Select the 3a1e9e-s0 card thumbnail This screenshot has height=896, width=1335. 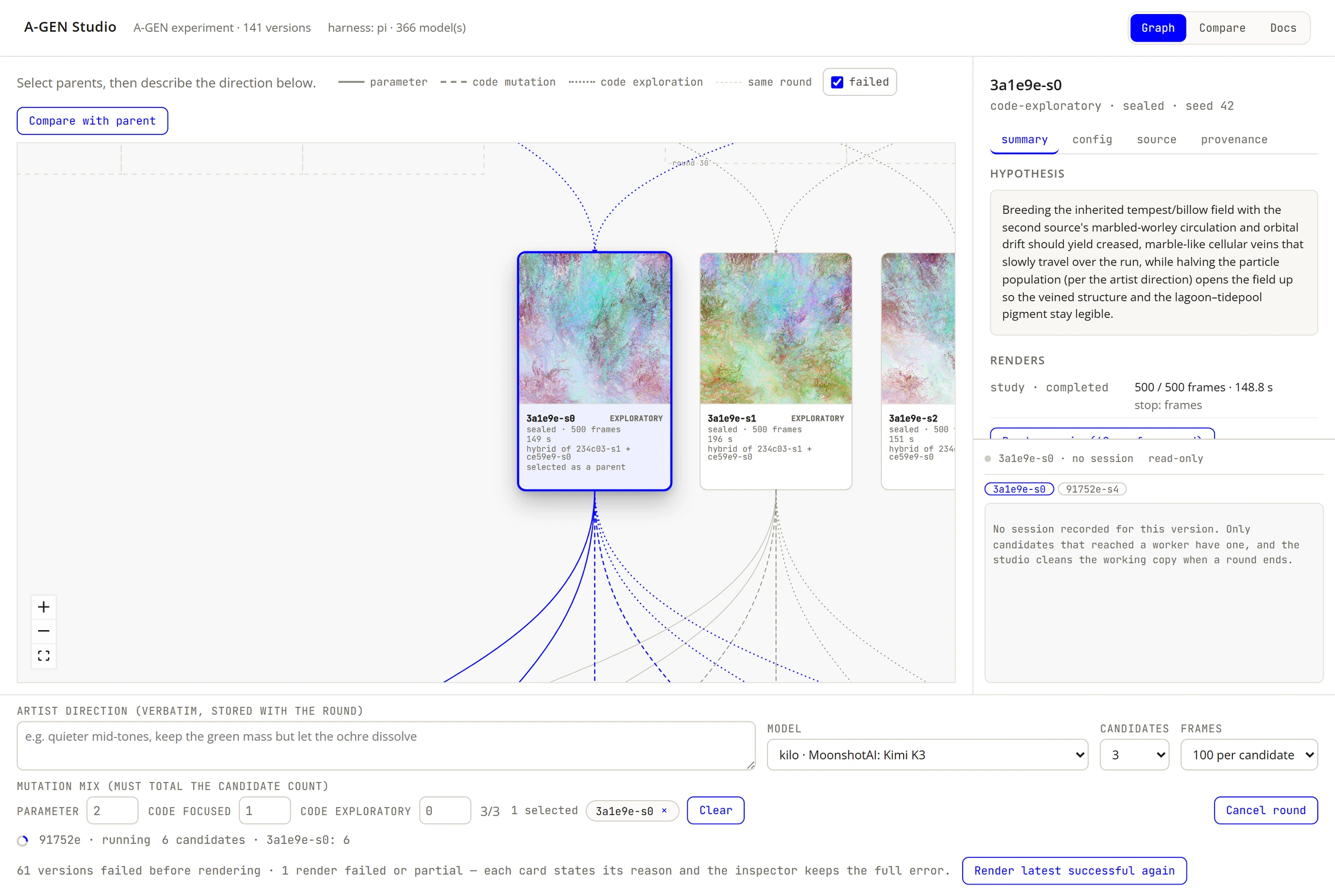point(594,328)
